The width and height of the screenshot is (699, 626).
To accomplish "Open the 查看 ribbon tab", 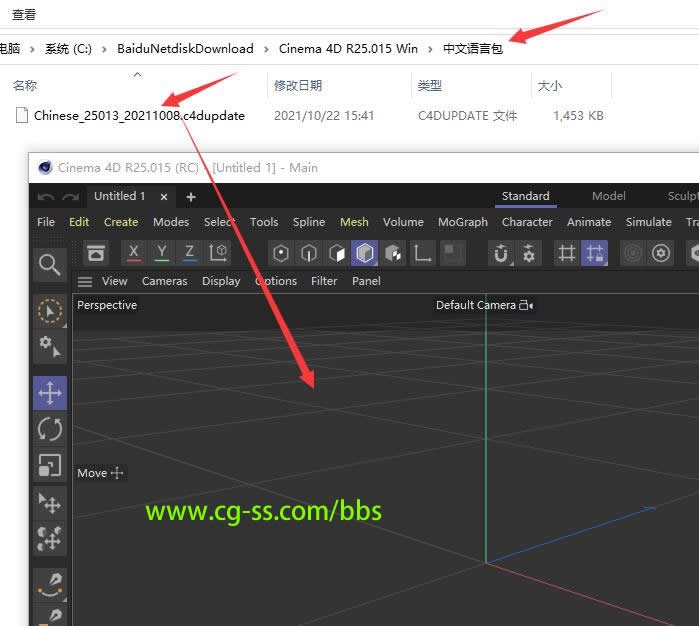I will [24, 15].
